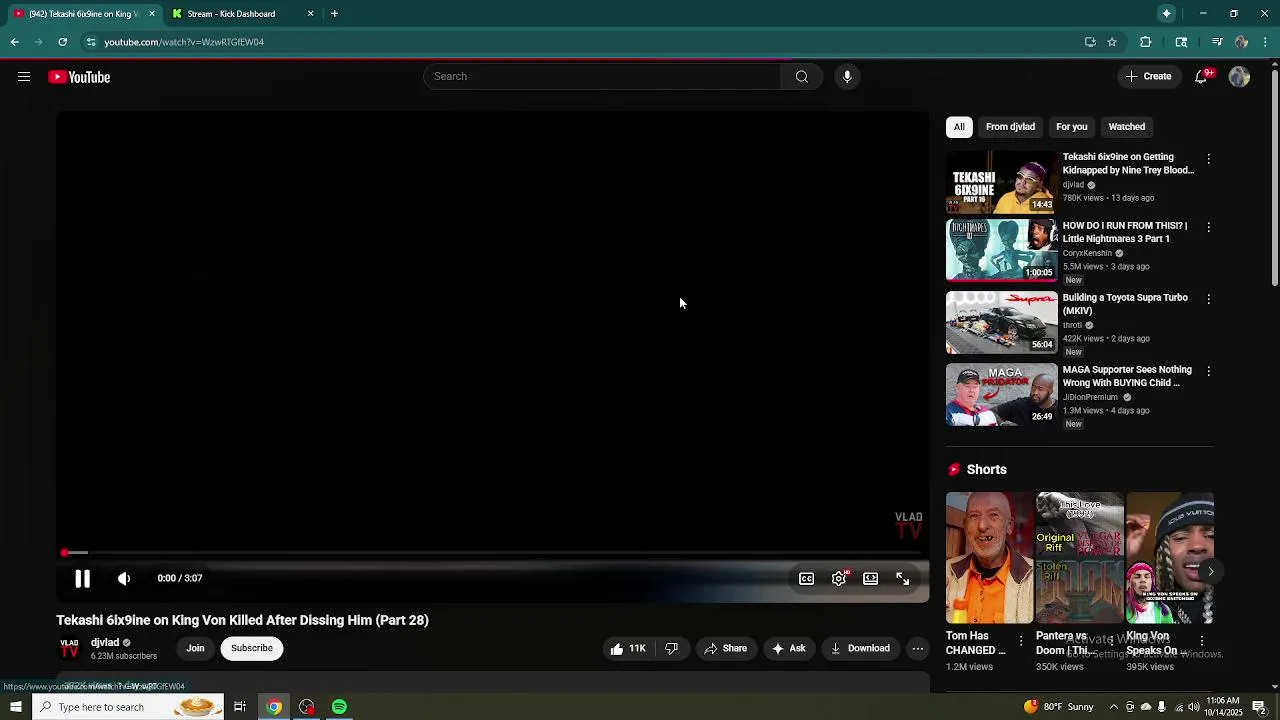The image size is (1280, 720).
Task: Open Tekashi 6ix9ine Kidnapped video thumbnail
Action: (x=1001, y=182)
